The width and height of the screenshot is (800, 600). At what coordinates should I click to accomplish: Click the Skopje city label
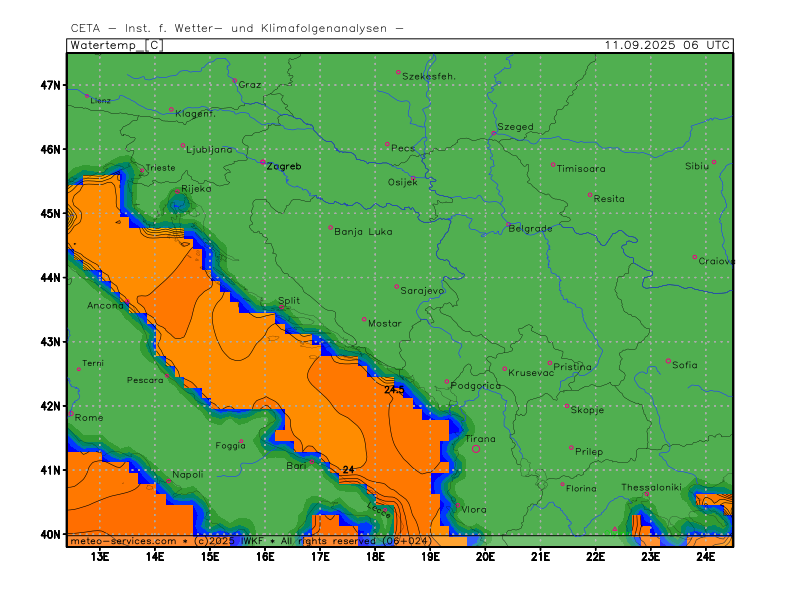pyautogui.click(x=587, y=410)
